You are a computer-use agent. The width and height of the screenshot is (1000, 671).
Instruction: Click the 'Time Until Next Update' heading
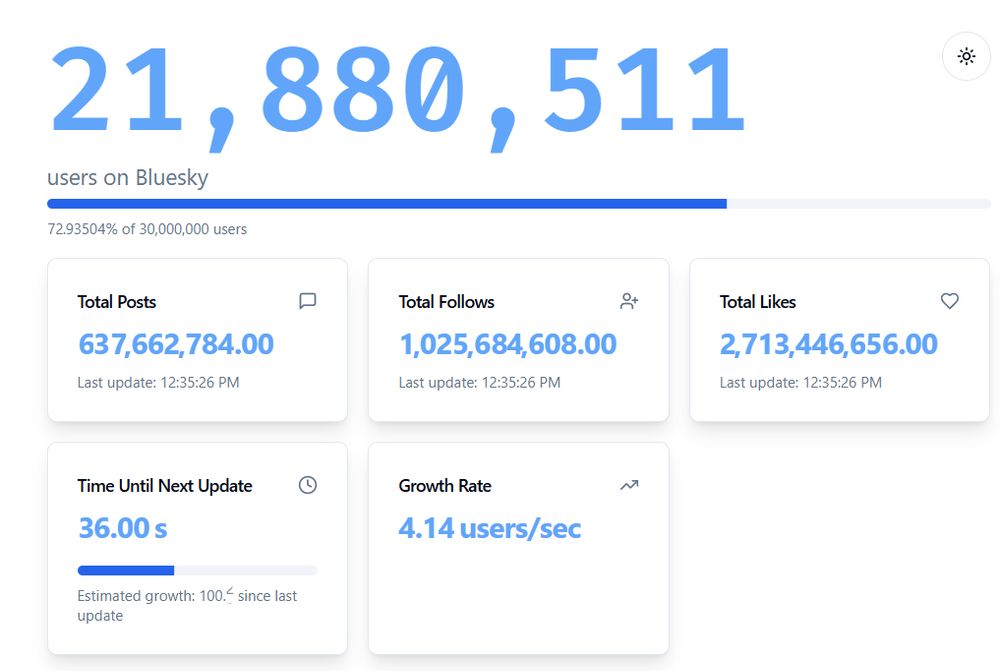tap(165, 486)
